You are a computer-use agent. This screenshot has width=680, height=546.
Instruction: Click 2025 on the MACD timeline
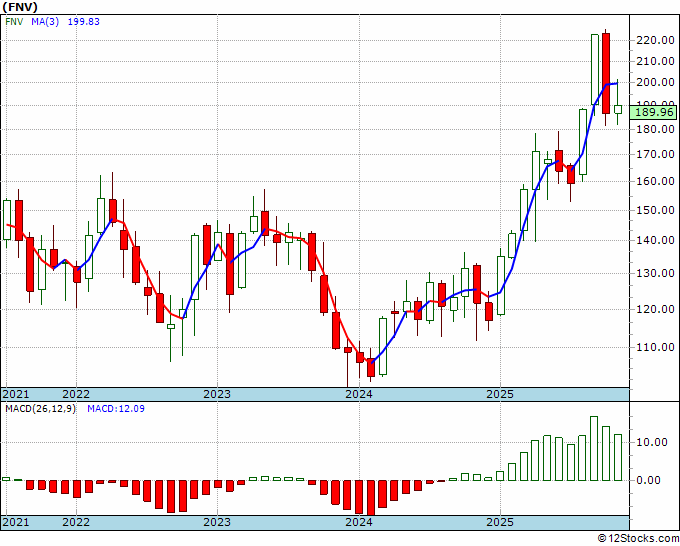click(500, 522)
